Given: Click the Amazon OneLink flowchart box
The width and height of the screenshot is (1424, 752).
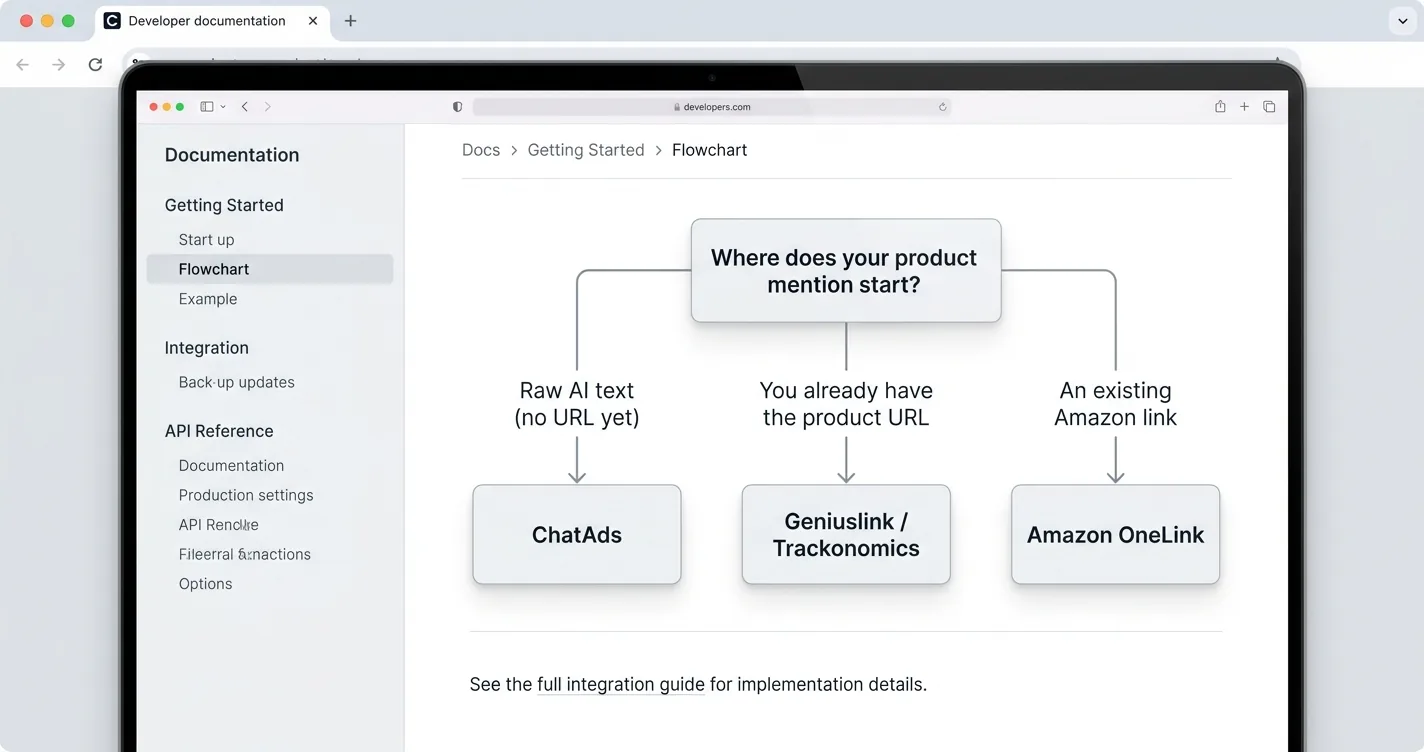Looking at the screenshot, I should click(x=1115, y=535).
